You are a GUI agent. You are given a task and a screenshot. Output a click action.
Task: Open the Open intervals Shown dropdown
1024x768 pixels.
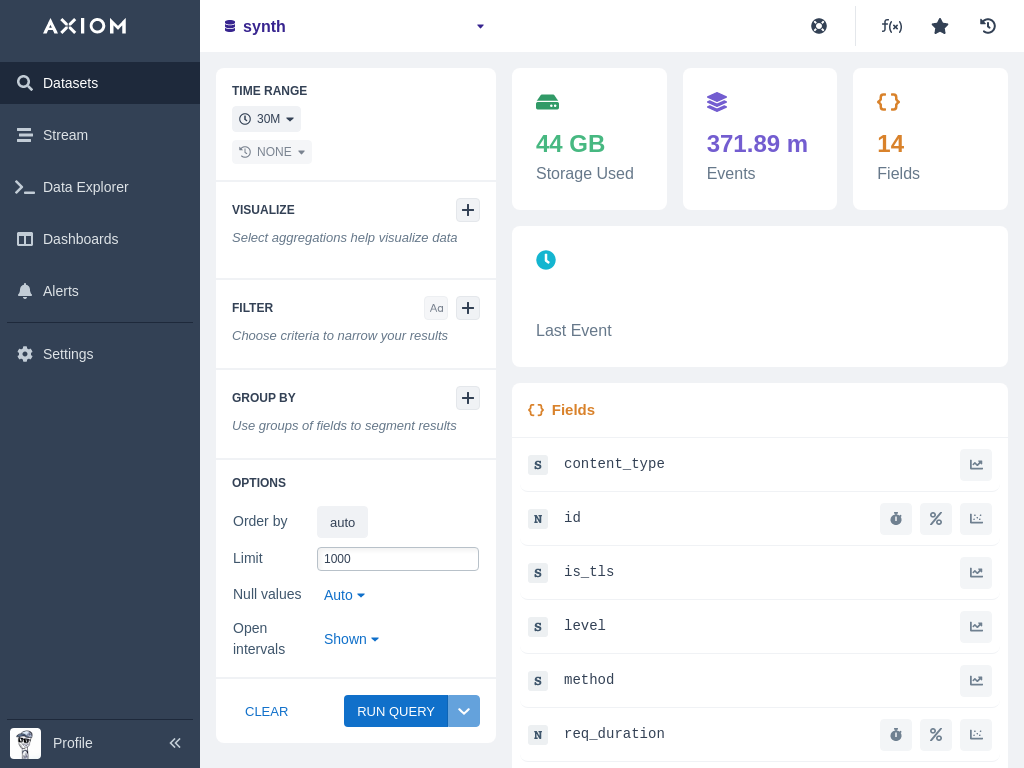[x=352, y=639]
